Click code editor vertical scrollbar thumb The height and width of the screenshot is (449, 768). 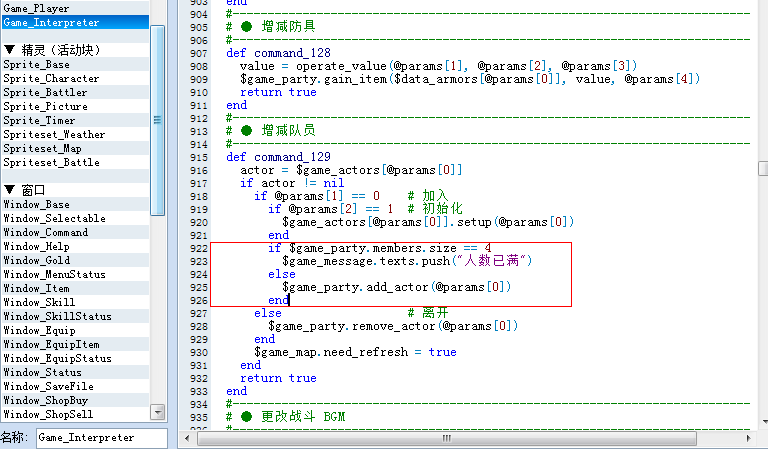pyautogui.click(x=763, y=168)
